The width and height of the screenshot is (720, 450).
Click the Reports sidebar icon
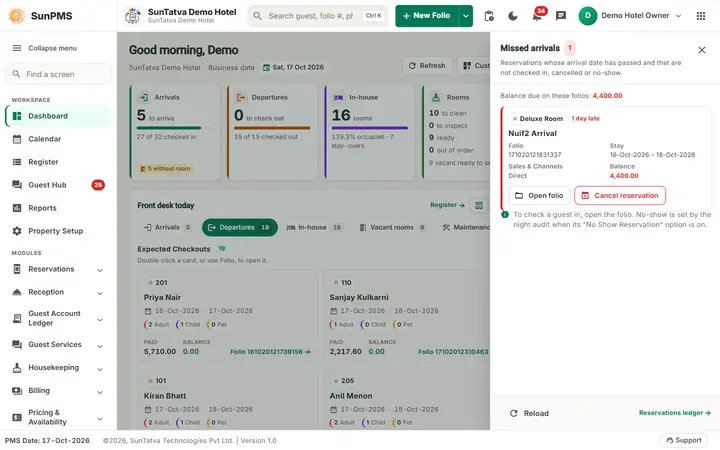coord(17,208)
